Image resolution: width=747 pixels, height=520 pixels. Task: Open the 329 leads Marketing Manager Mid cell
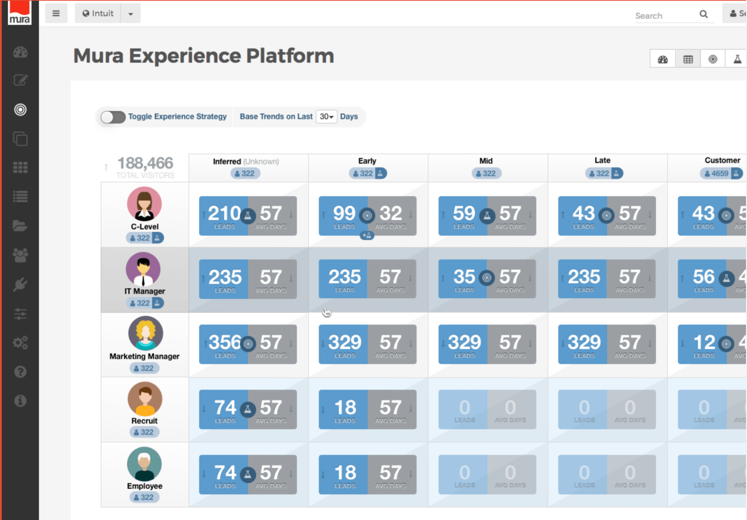point(487,344)
